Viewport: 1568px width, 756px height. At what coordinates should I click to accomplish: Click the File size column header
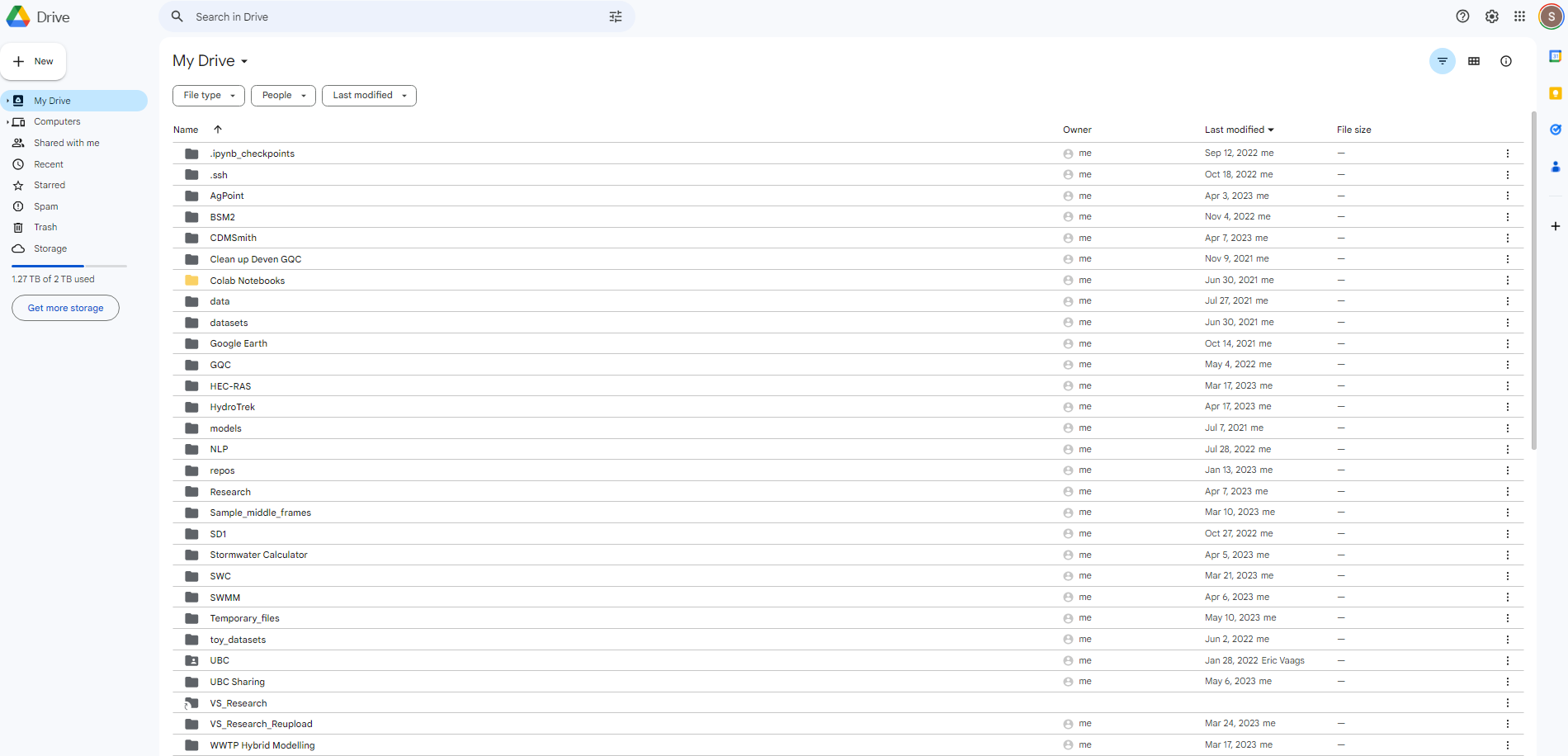[x=1353, y=130]
